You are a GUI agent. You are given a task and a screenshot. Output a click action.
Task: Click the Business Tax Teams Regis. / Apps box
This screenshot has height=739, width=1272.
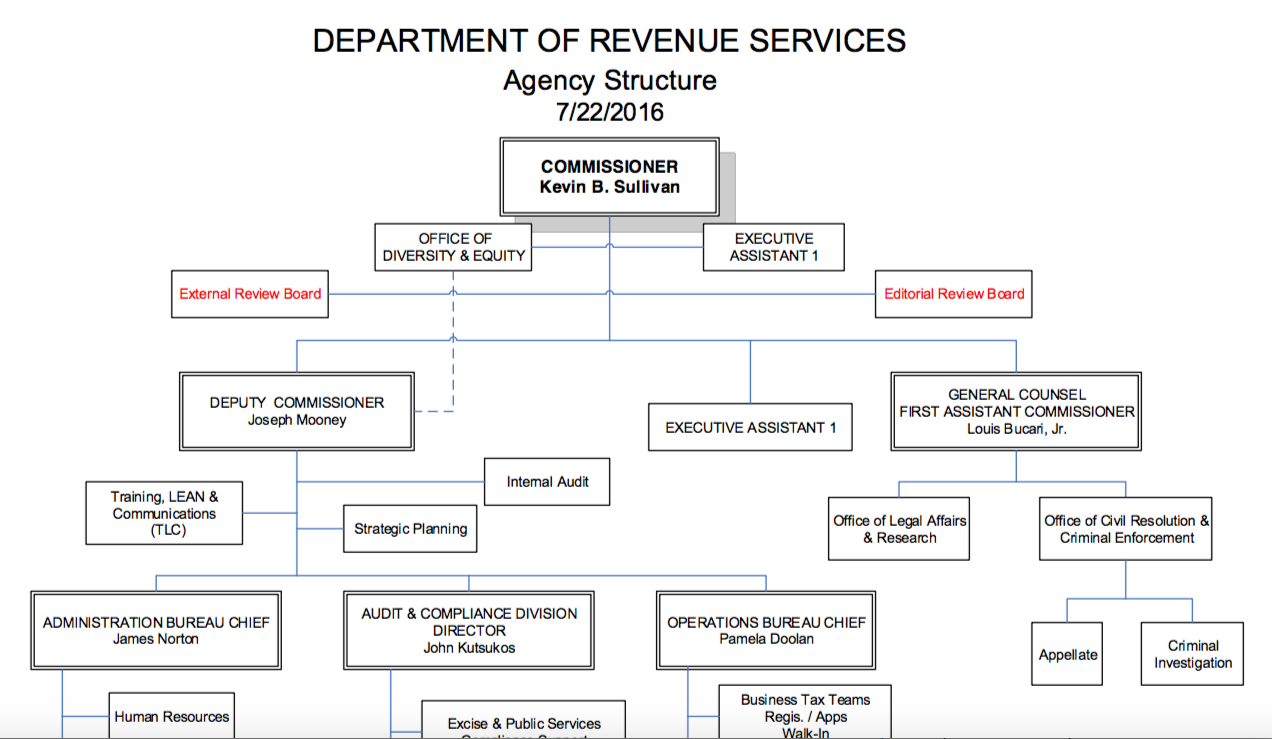coord(805,712)
